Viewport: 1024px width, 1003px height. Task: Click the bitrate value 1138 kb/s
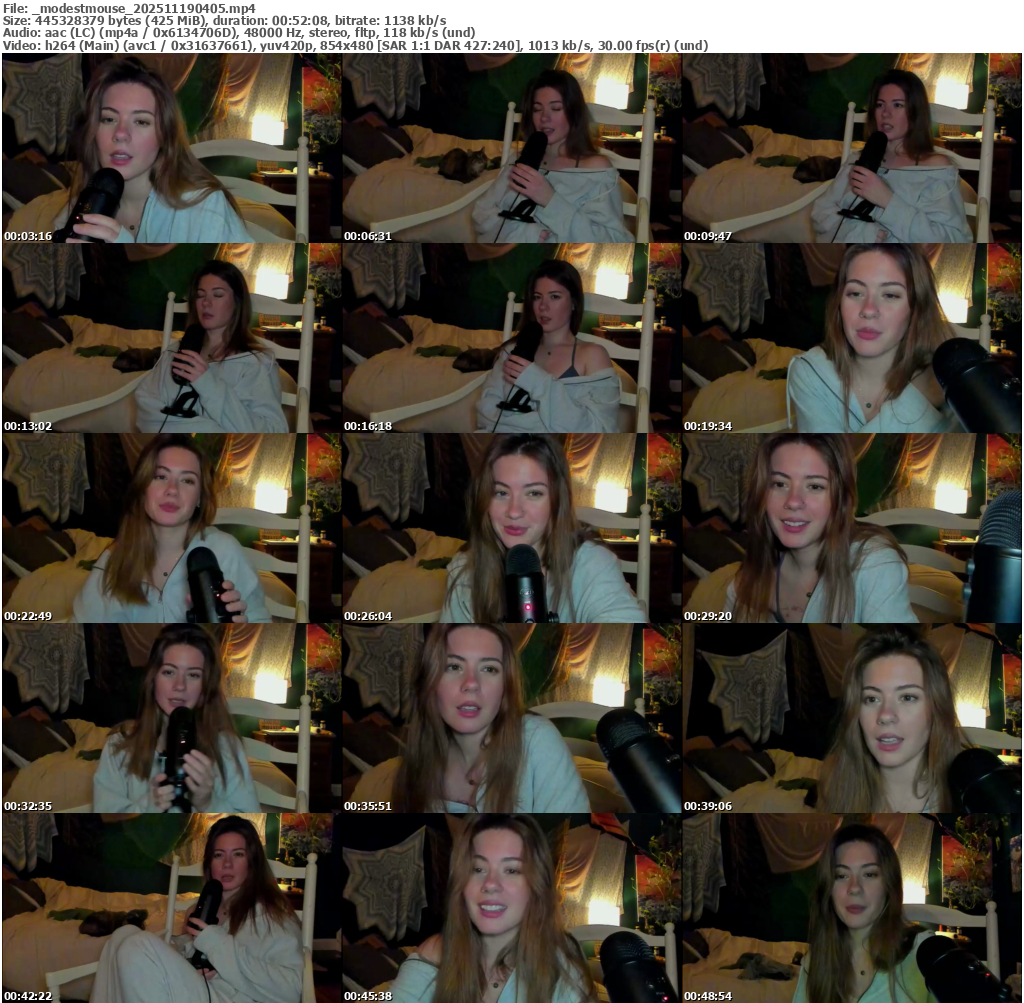(415, 21)
